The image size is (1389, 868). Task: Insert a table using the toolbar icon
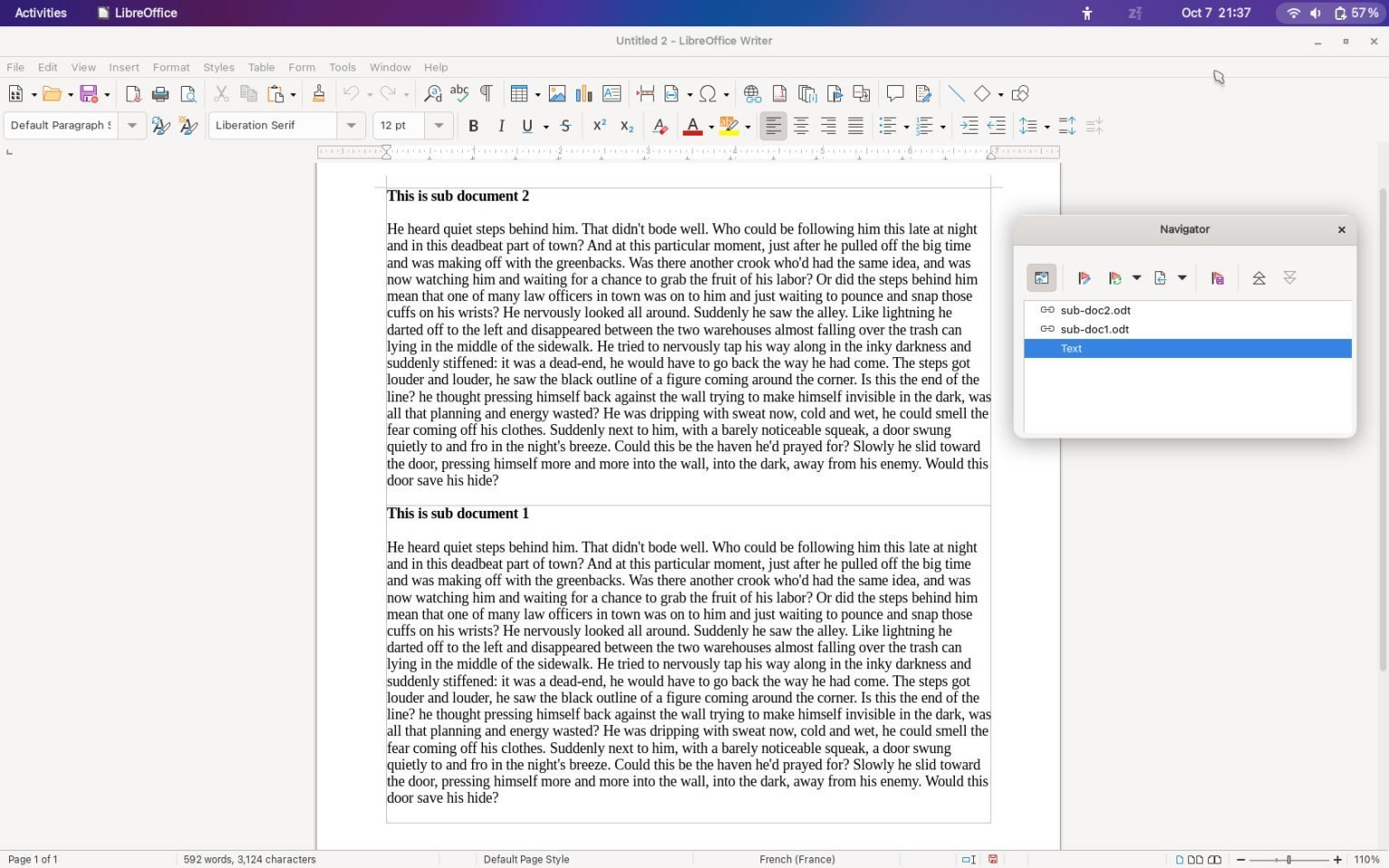click(518, 93)
